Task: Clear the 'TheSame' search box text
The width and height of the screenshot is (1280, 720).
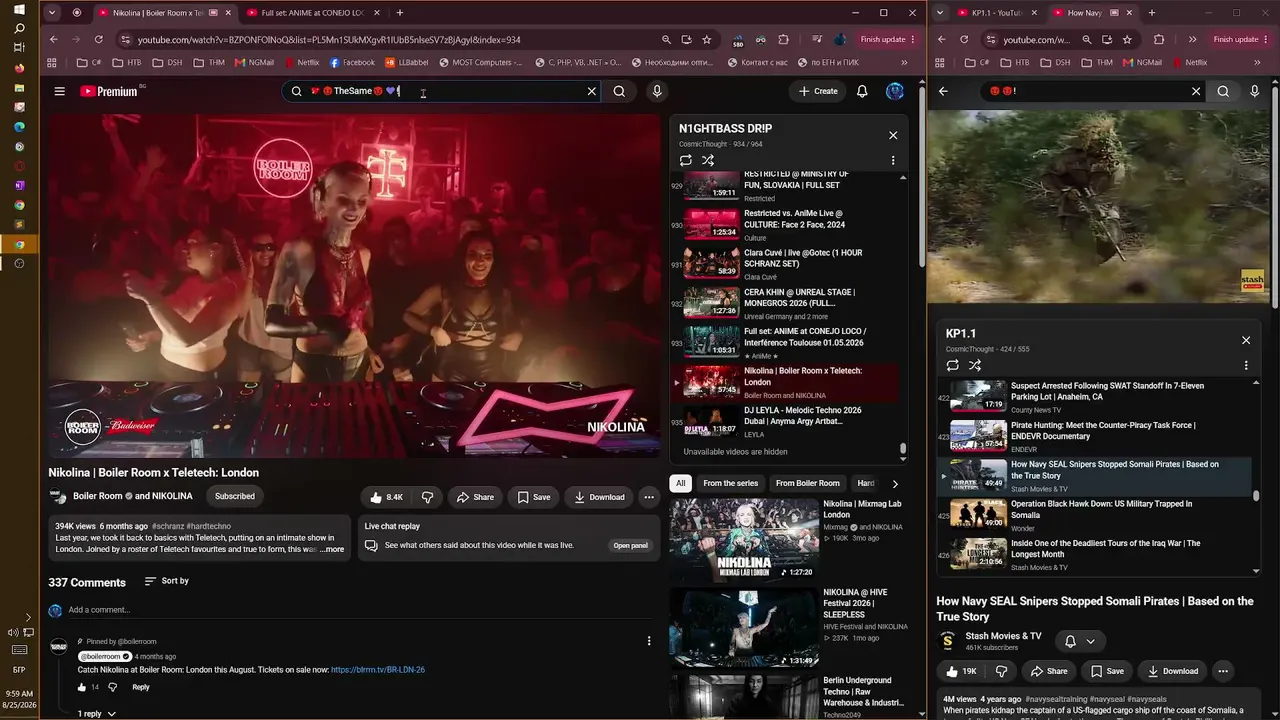Action: point(591,91)
